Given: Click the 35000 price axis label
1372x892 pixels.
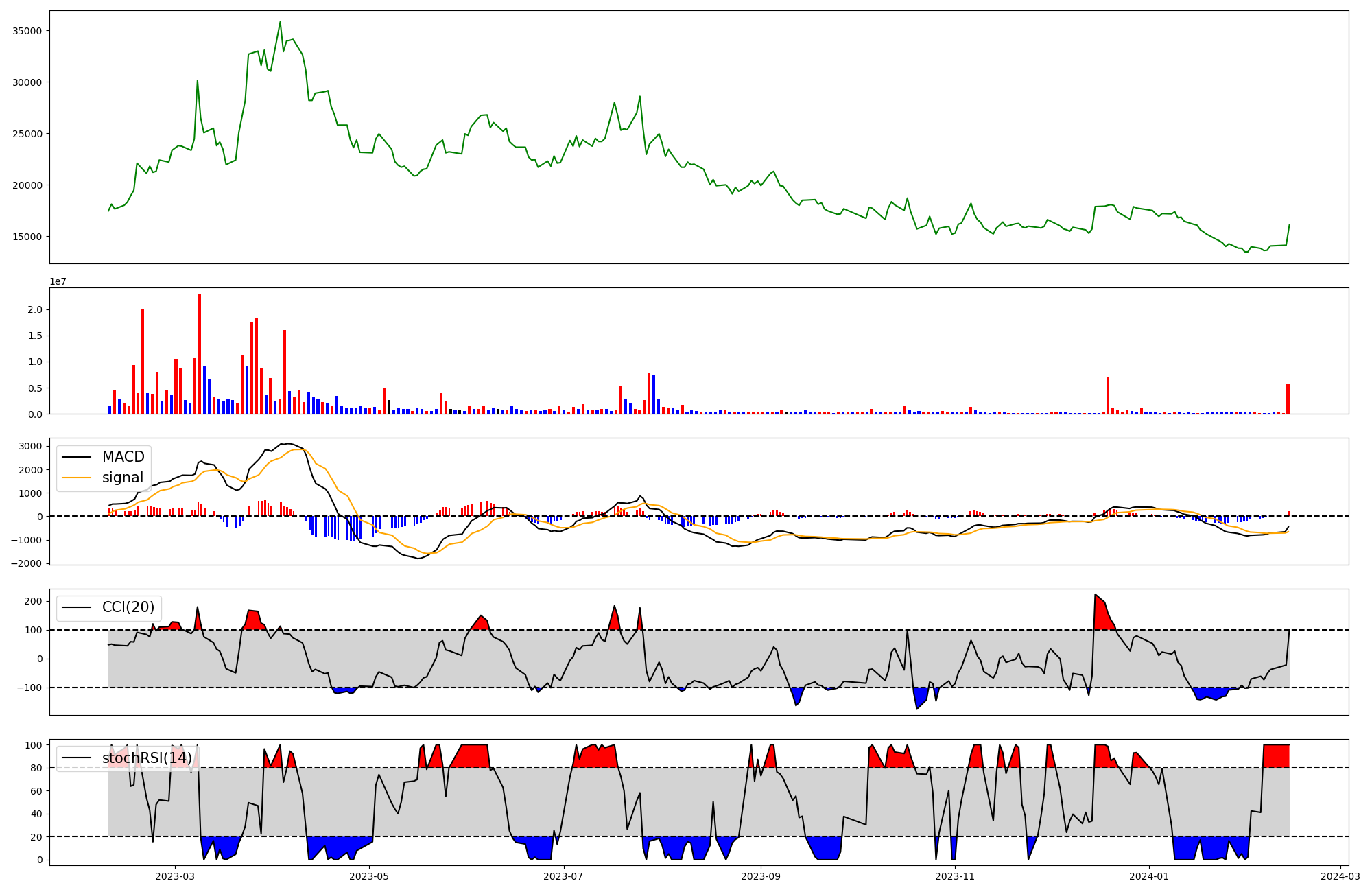Looking at the screenshot, I should pos(27,31).
